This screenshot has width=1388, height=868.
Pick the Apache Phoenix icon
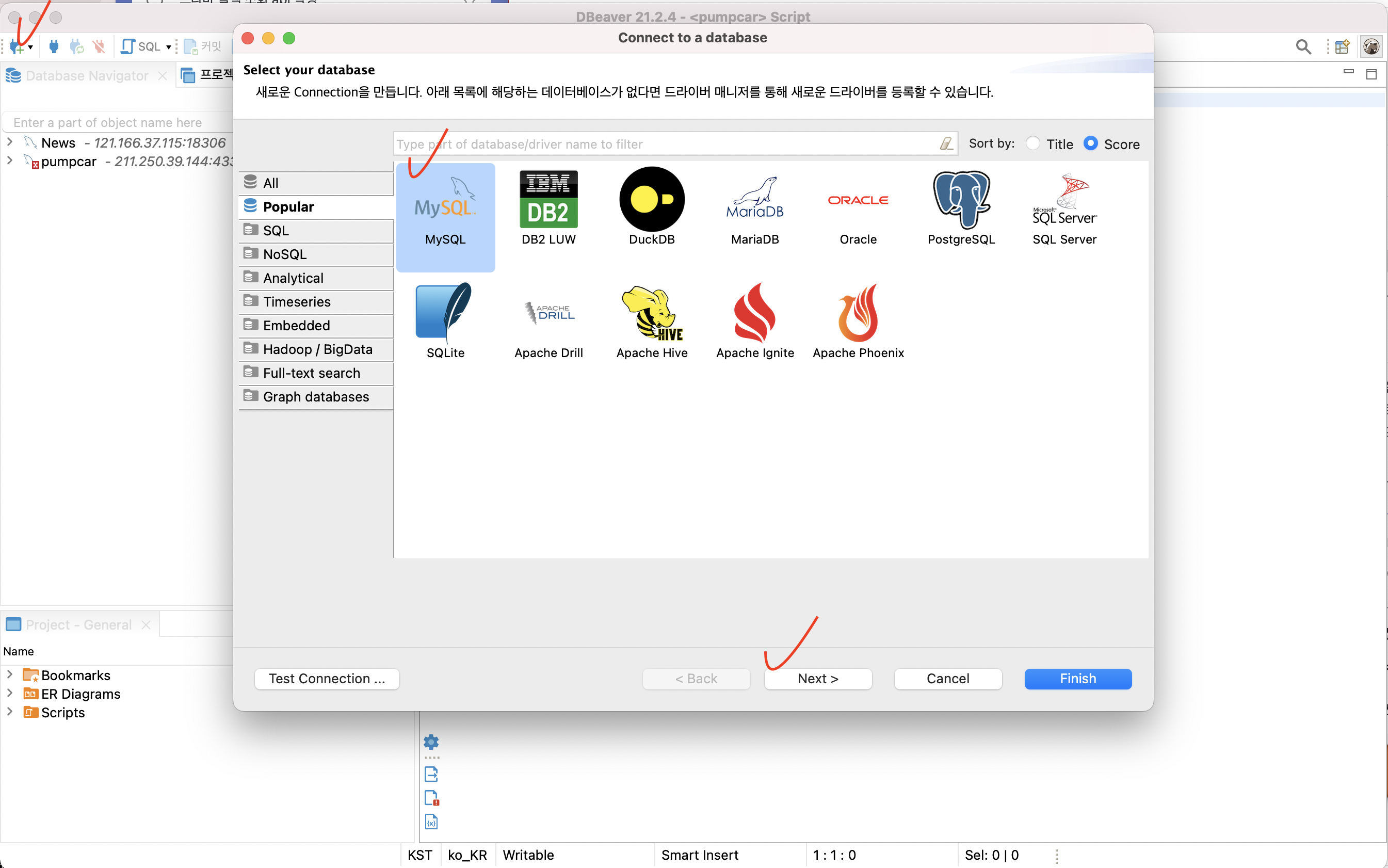[x=858, y=322]
